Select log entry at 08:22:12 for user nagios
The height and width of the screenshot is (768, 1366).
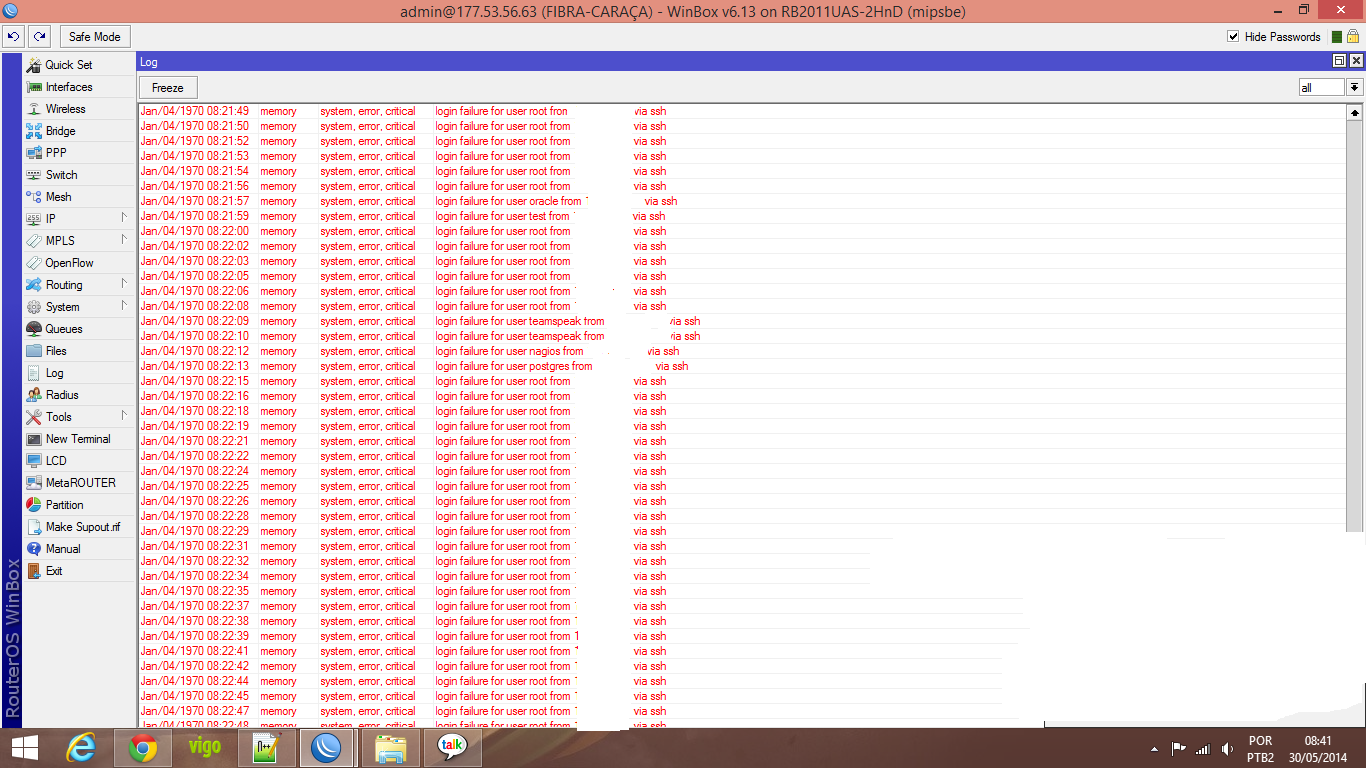[x=742, y=351]
